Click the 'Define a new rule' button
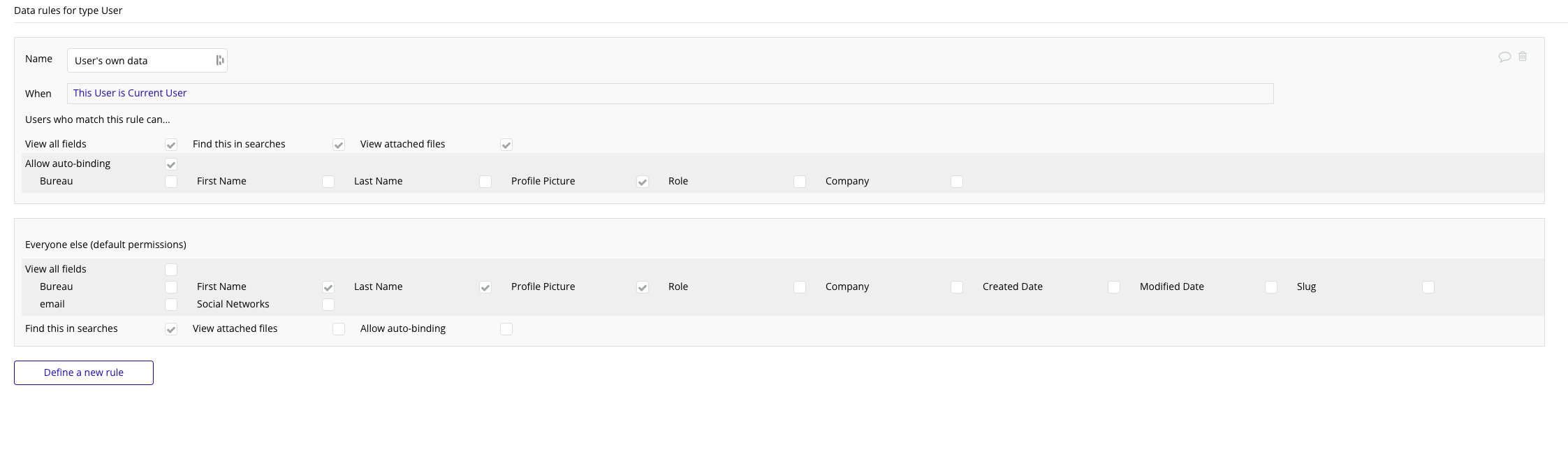The height and width of the screenshot is (457, 1568). [84, 372]
